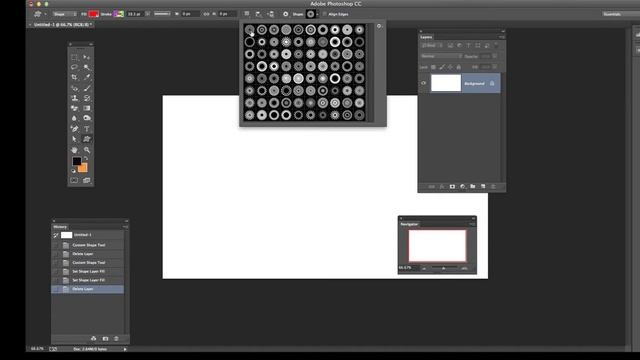This screenshot has width=640, height=360.
Task: Select the Path Selection tool
Action: [x=74, y=139]
